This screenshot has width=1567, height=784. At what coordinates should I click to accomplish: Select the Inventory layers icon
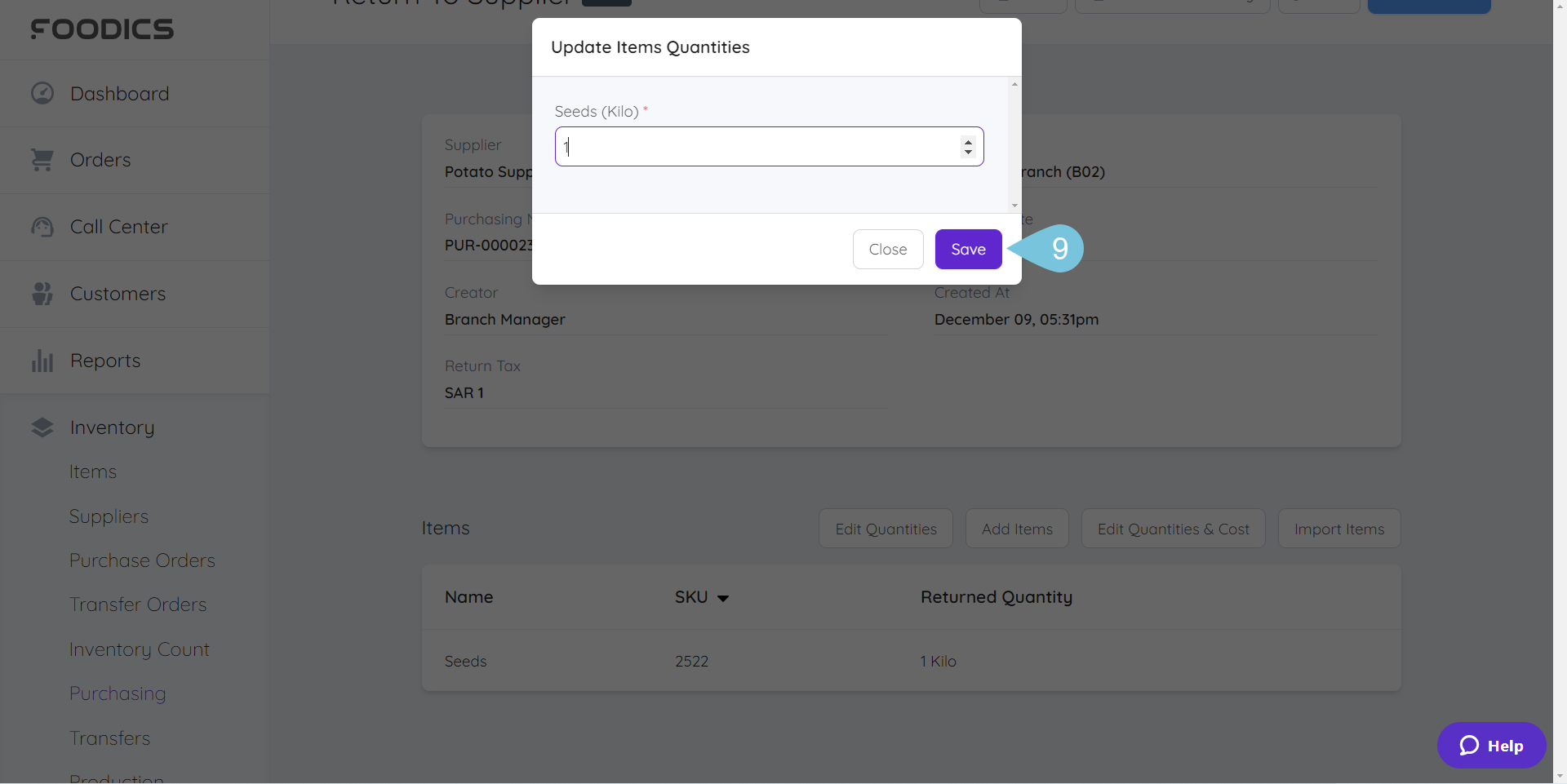[x=41, y=427]
